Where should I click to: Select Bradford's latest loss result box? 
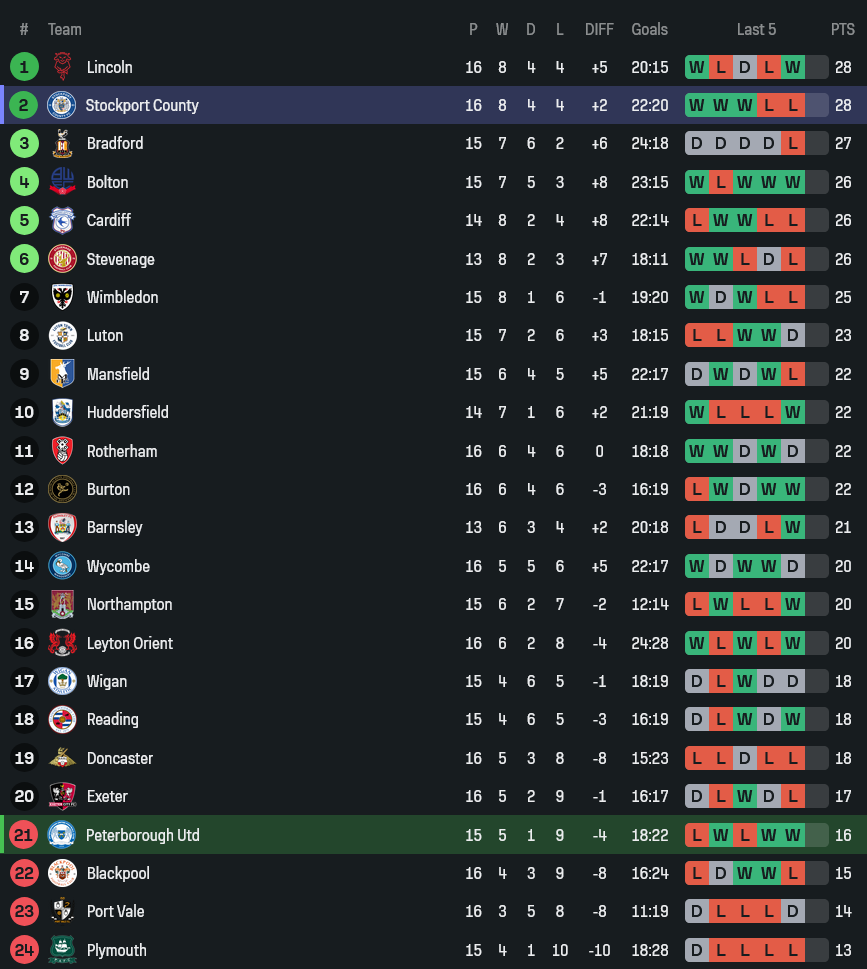click(x=793, y=143)
